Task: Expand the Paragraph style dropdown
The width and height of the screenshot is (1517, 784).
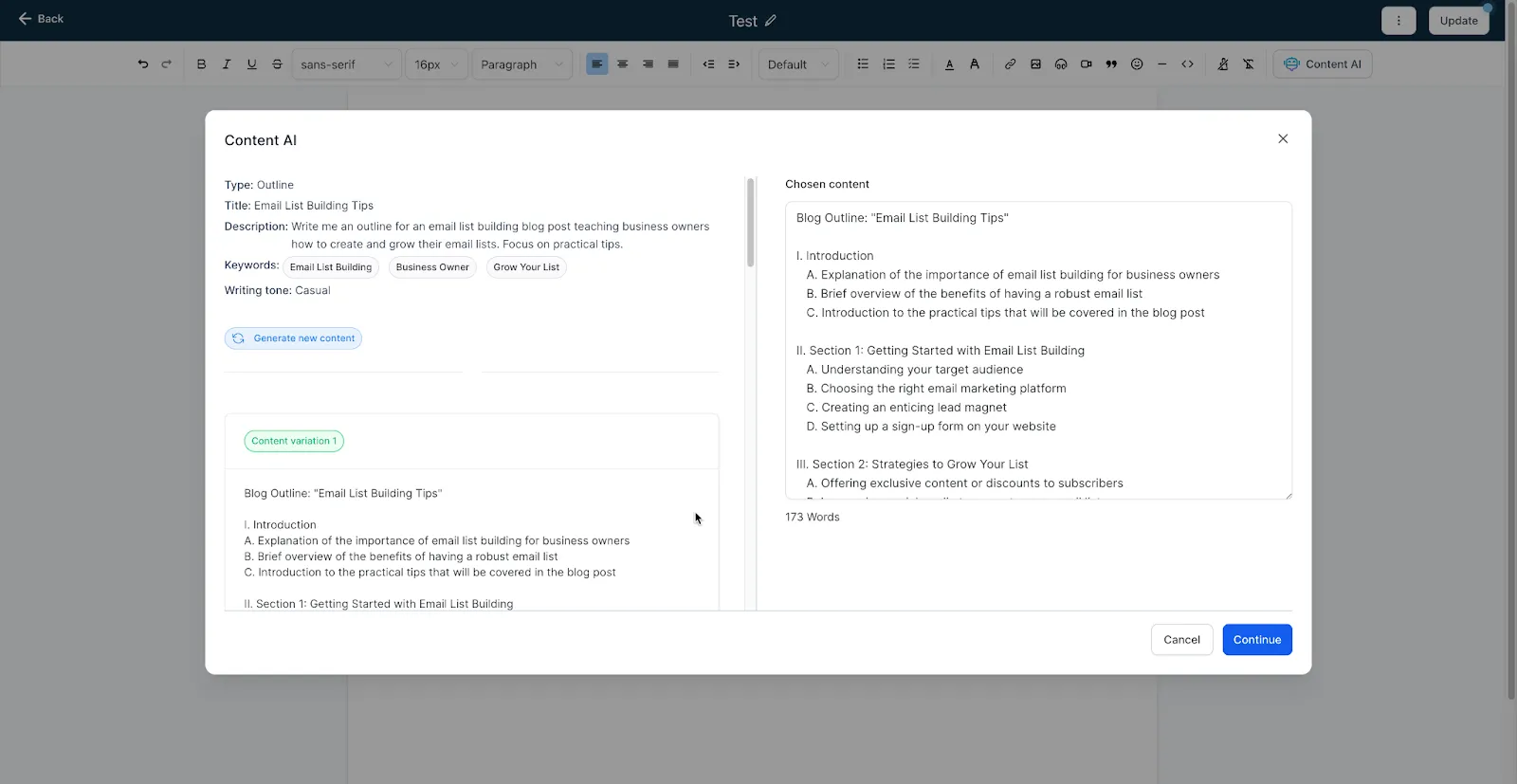Action: [x=521, y=64]
